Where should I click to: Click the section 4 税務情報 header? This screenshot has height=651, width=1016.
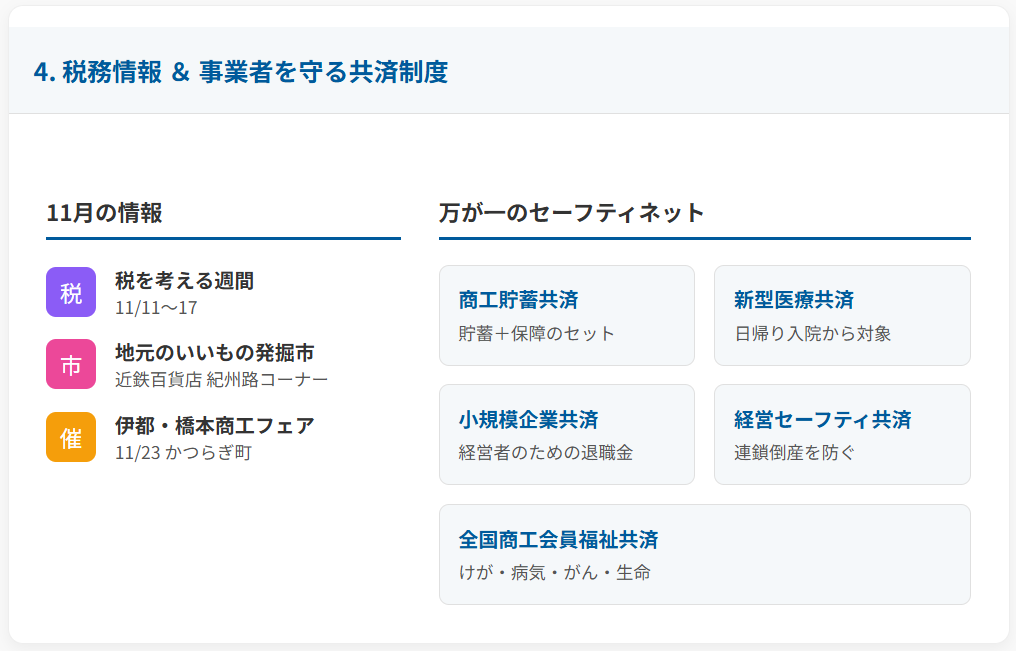click(x=240, y=72)
